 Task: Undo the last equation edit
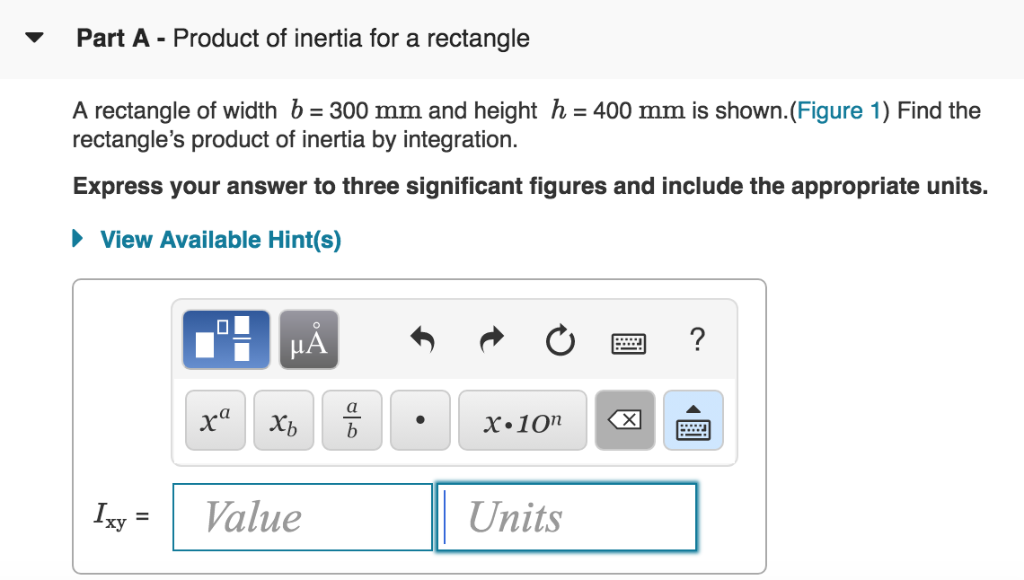[x=421, y=339]
